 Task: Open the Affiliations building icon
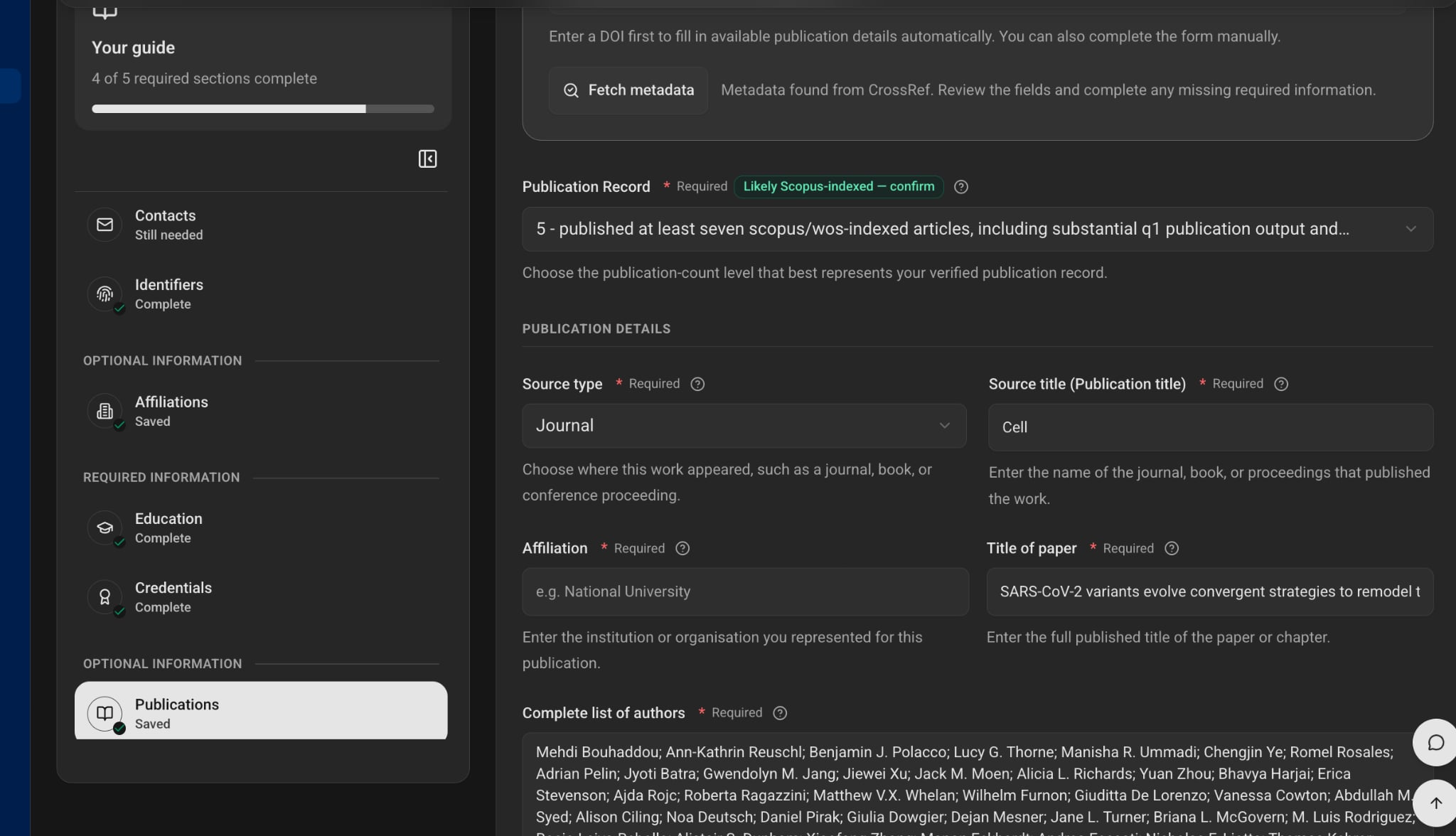105,411
